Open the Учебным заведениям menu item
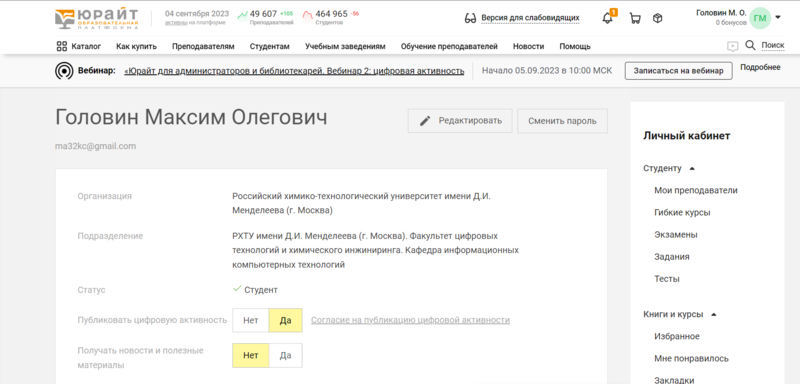 click(345, 46)
